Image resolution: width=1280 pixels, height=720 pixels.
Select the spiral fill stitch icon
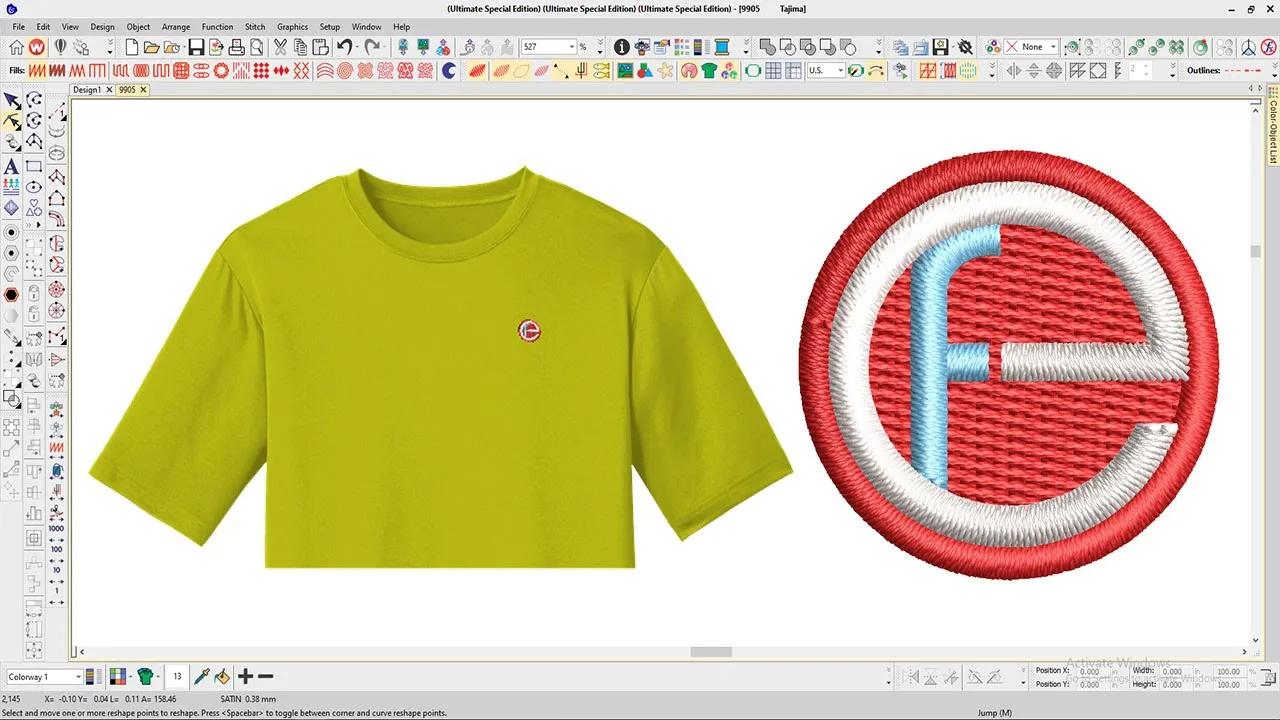coord(344,71)
